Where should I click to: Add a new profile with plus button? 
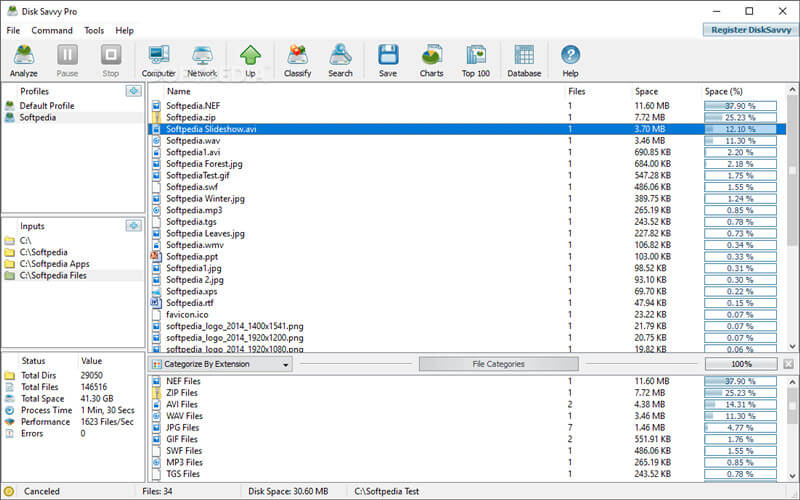(x=133, y=91)
